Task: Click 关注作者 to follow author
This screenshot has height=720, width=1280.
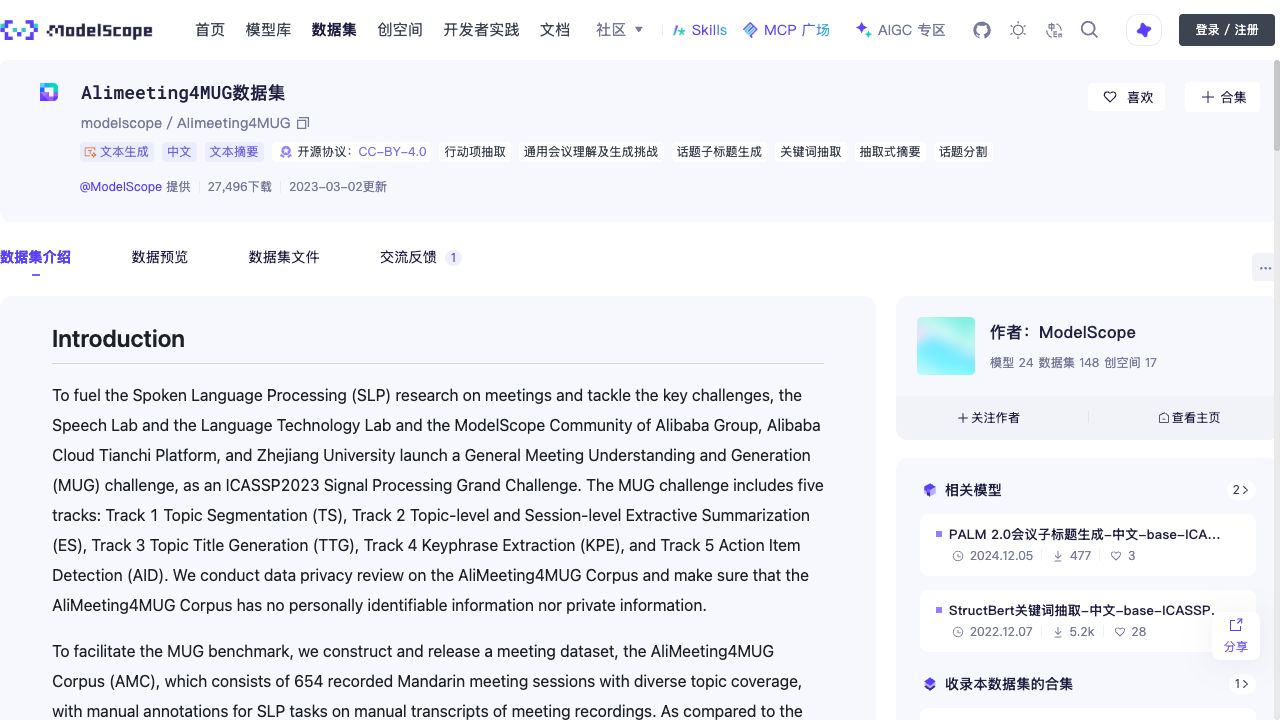Action: (x=989, y=418)
